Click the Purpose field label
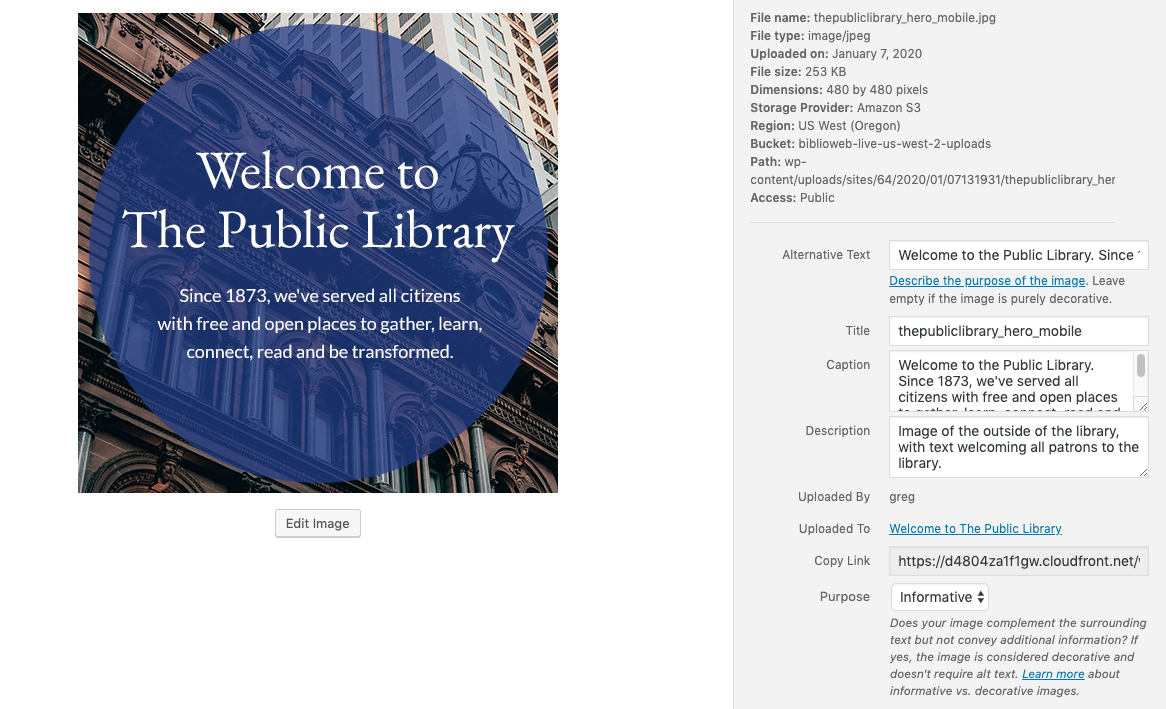This screenshot has width=1166, height=709. [844, 596]
